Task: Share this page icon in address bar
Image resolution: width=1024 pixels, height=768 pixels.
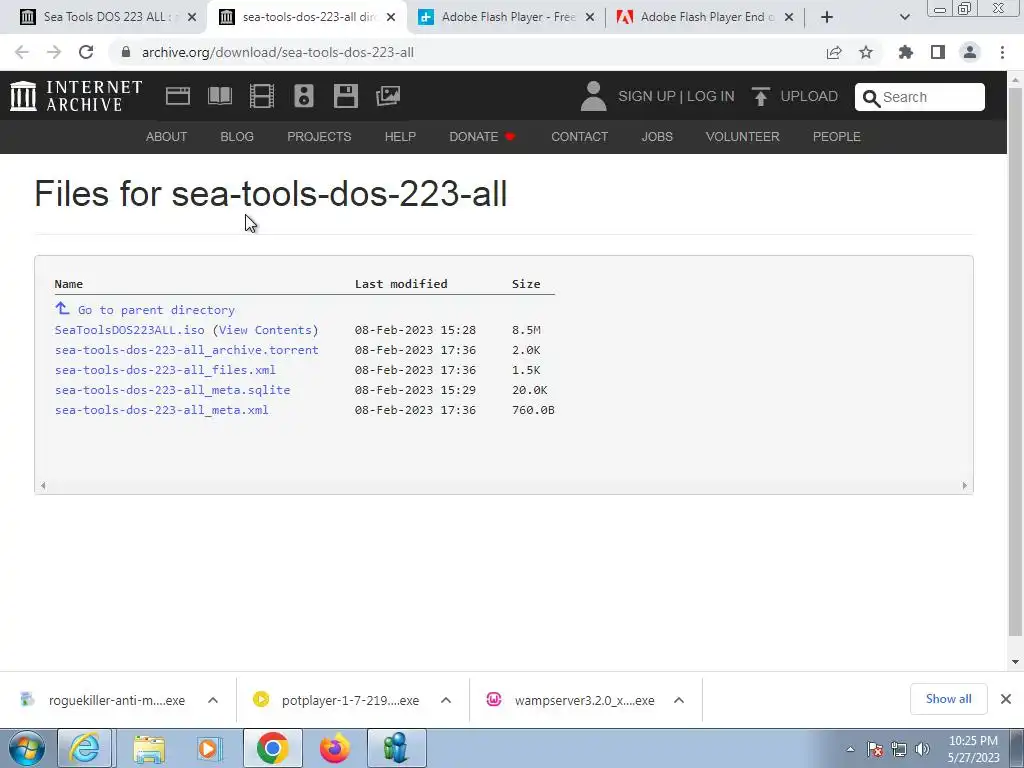Action: tap(834, 52)
